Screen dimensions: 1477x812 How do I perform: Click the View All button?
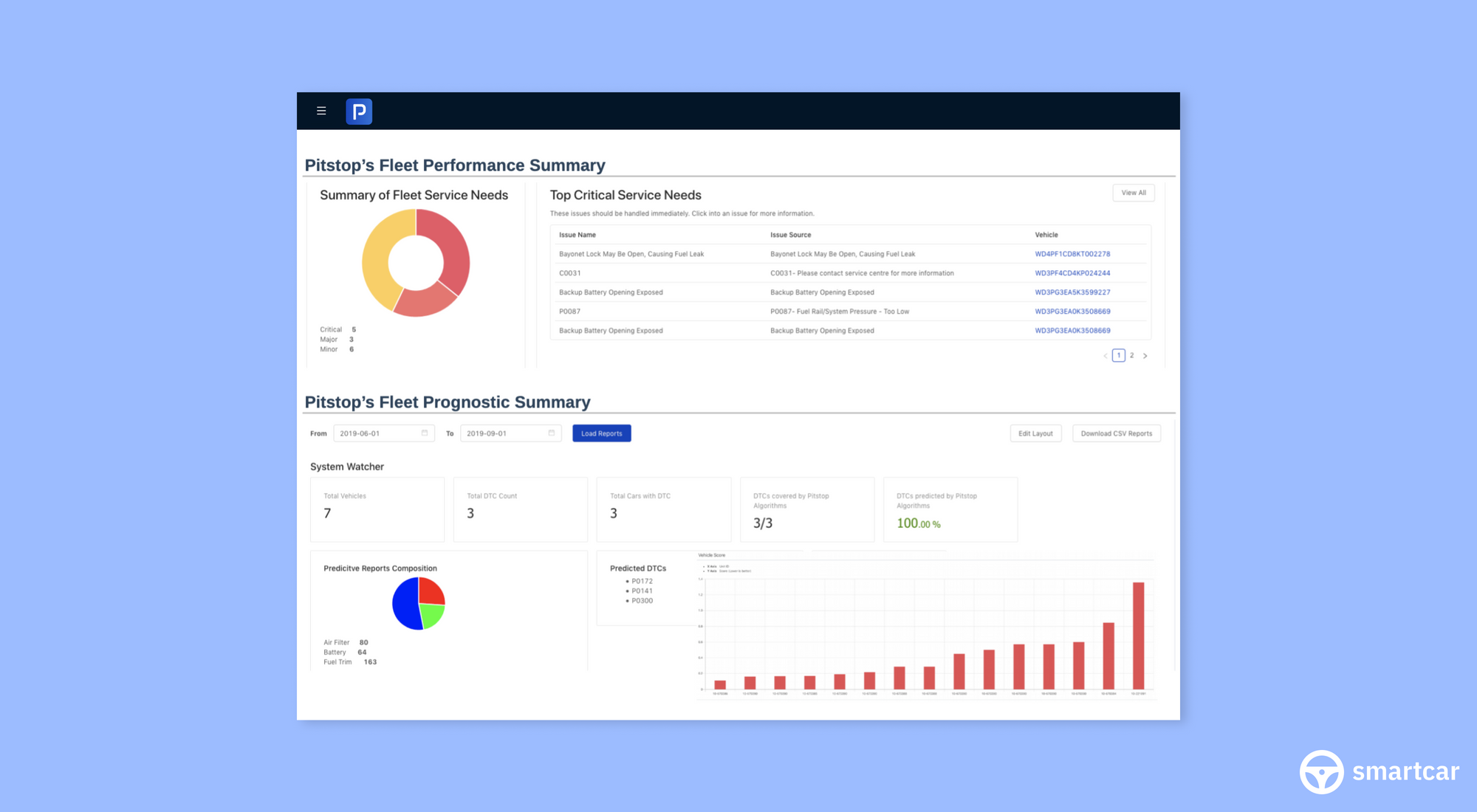pyautogui.click(x=1133, y=193)
